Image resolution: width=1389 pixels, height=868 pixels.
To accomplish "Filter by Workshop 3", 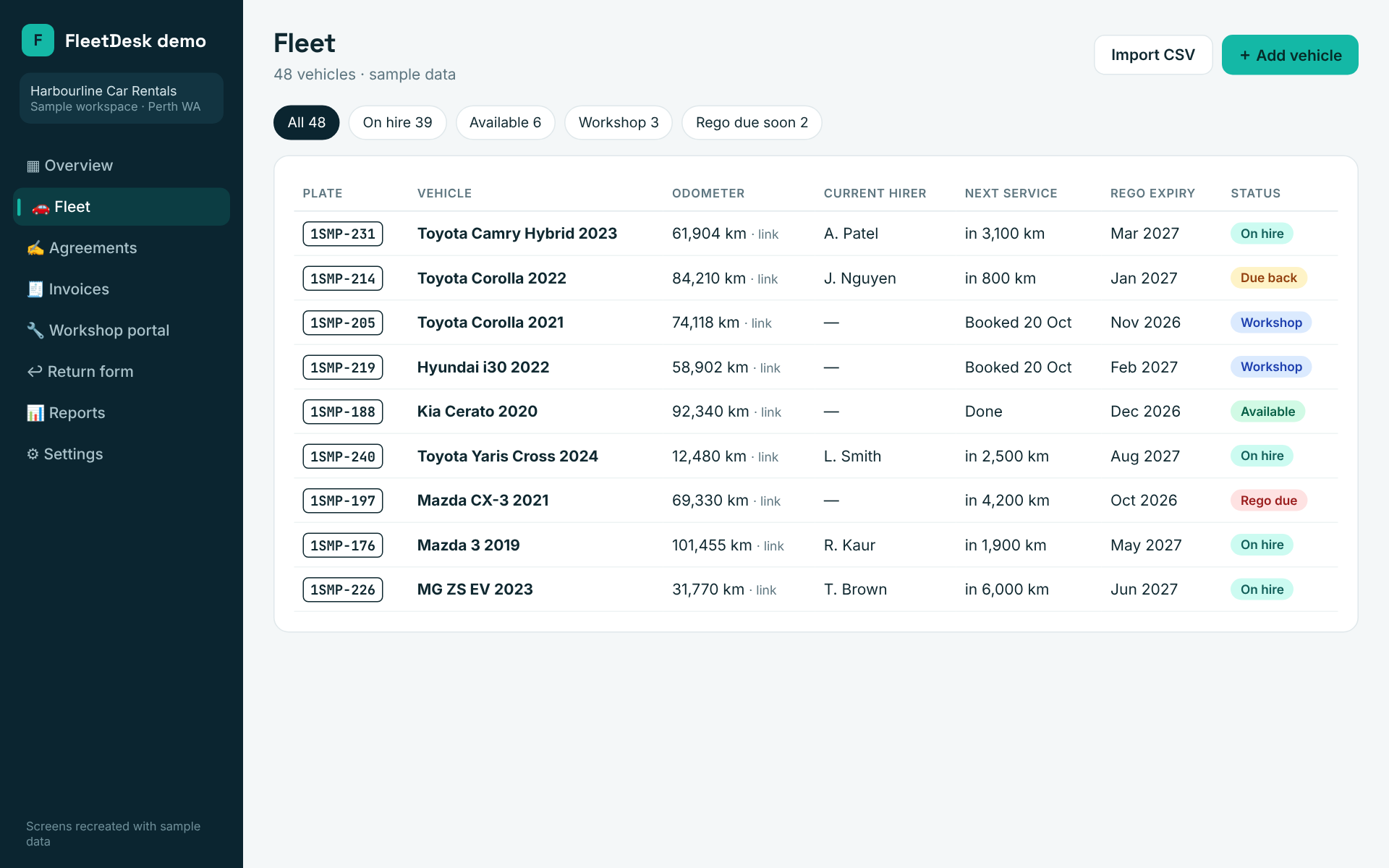I will 619,123.
